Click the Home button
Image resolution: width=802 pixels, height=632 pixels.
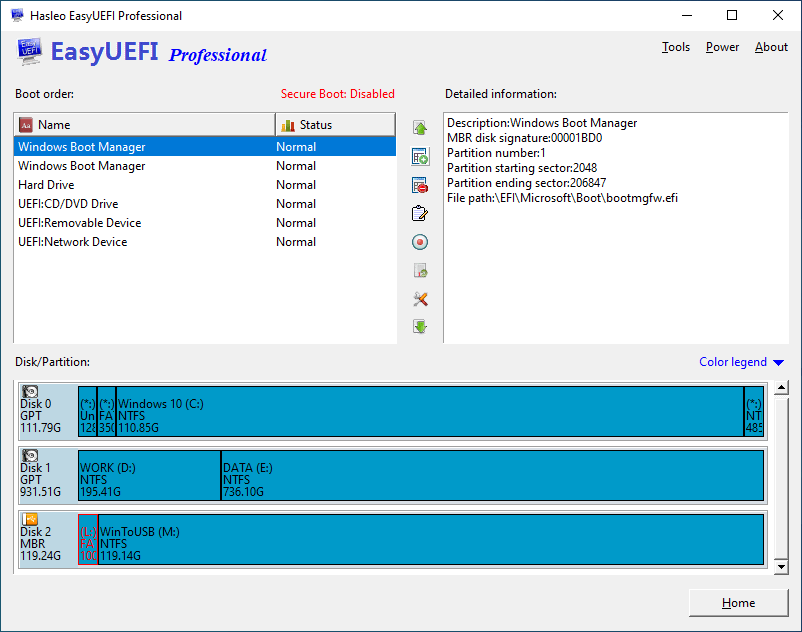click(739, 603)
